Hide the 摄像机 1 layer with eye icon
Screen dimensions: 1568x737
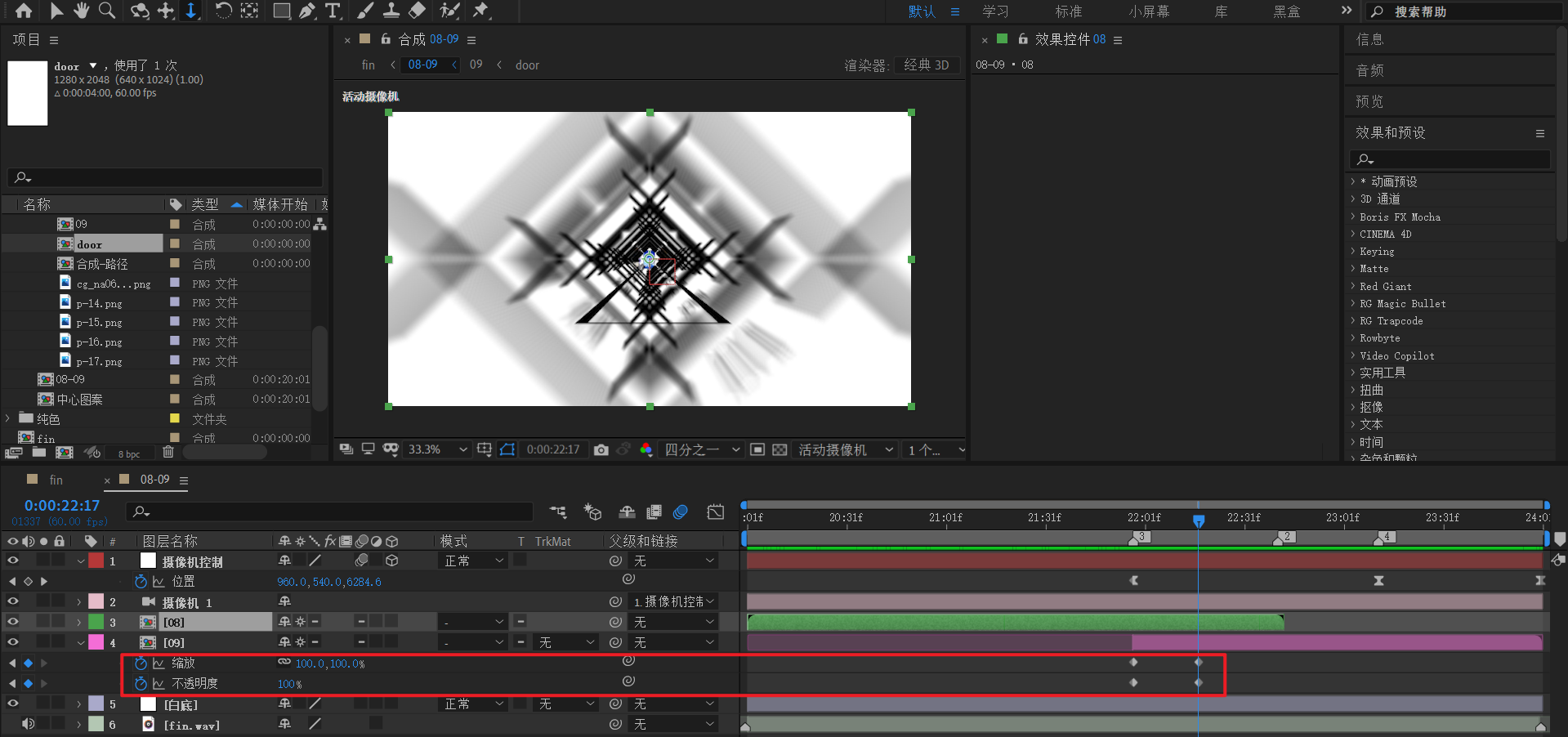[x=13, y=601]
